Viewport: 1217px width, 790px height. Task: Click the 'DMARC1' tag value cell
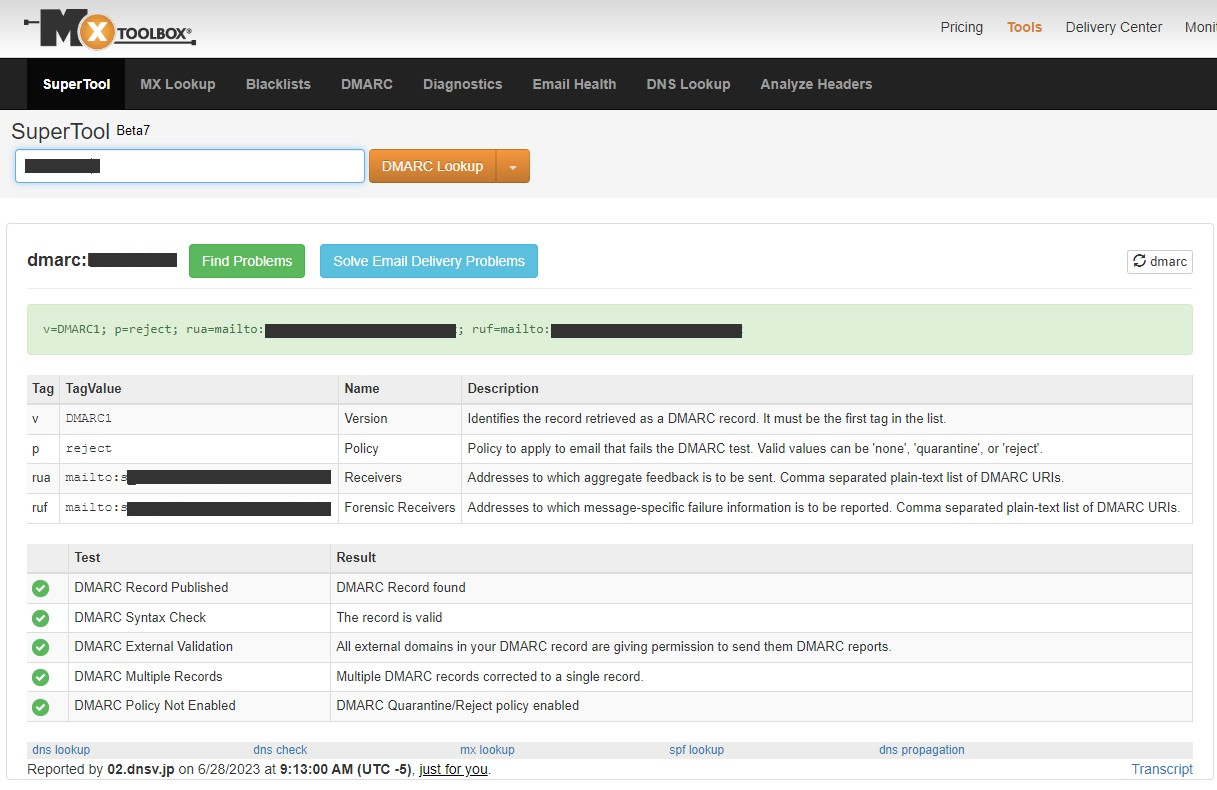tap(199, 419)
